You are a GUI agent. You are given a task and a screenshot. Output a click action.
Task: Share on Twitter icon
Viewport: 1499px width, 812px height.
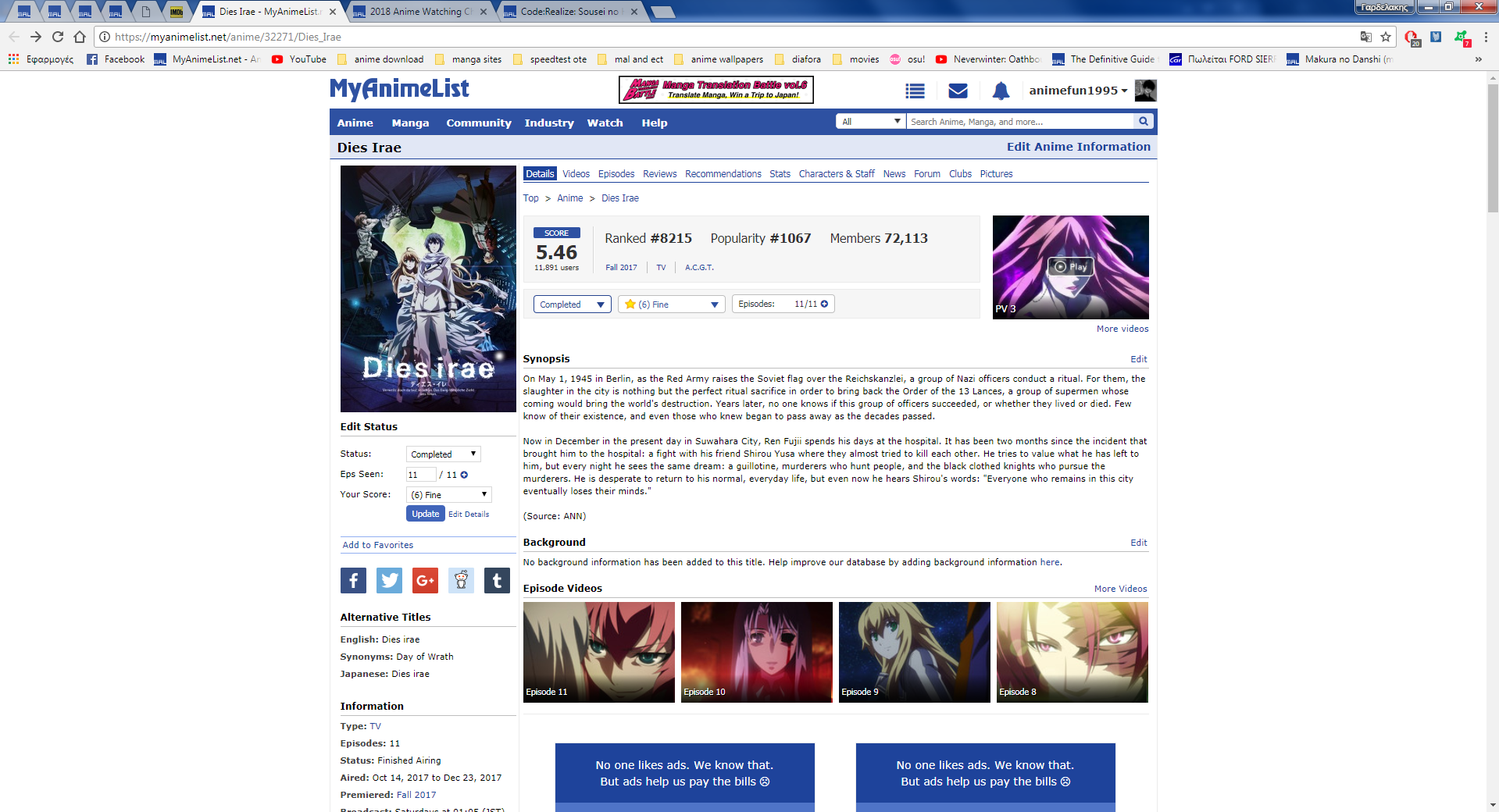tap(389, 580)
